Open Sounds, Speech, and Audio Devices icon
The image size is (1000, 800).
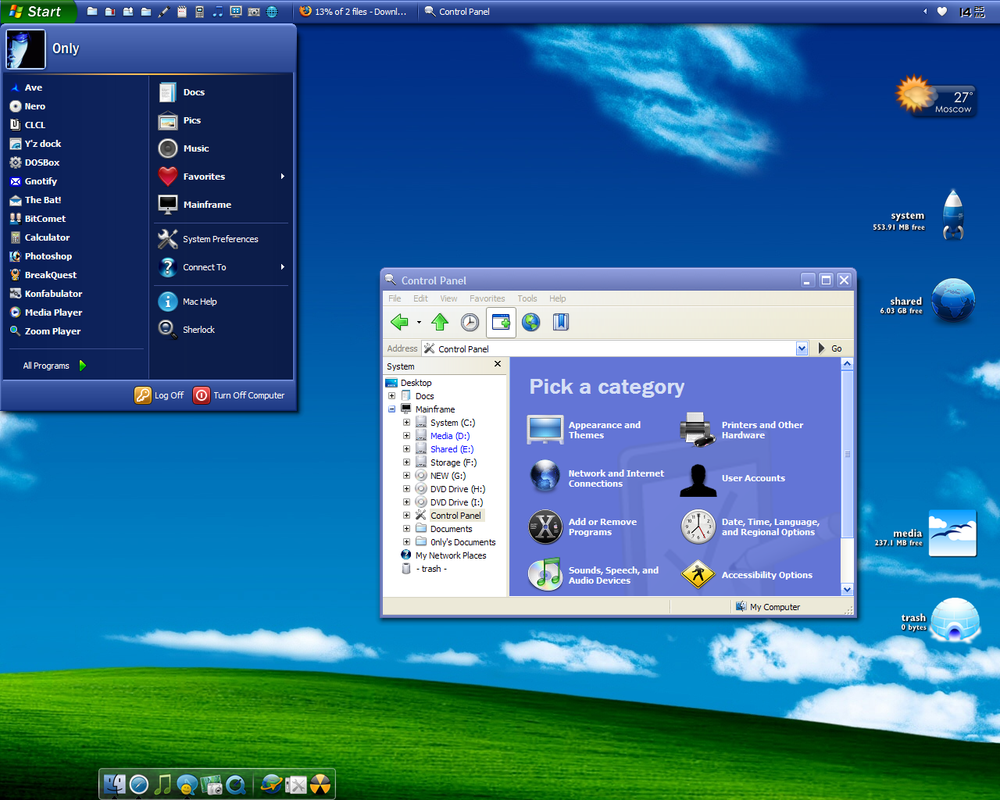(x=545, y=574)
